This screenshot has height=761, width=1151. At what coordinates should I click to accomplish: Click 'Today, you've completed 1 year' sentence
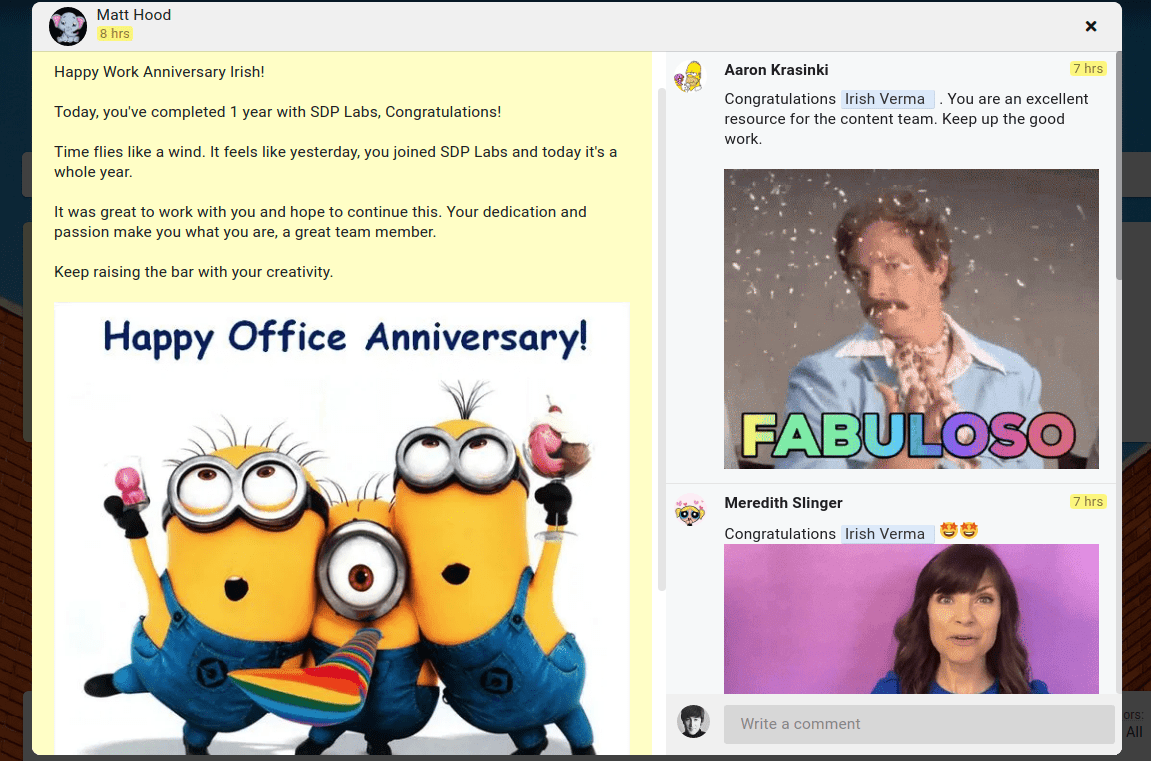(x=277, y=112)
